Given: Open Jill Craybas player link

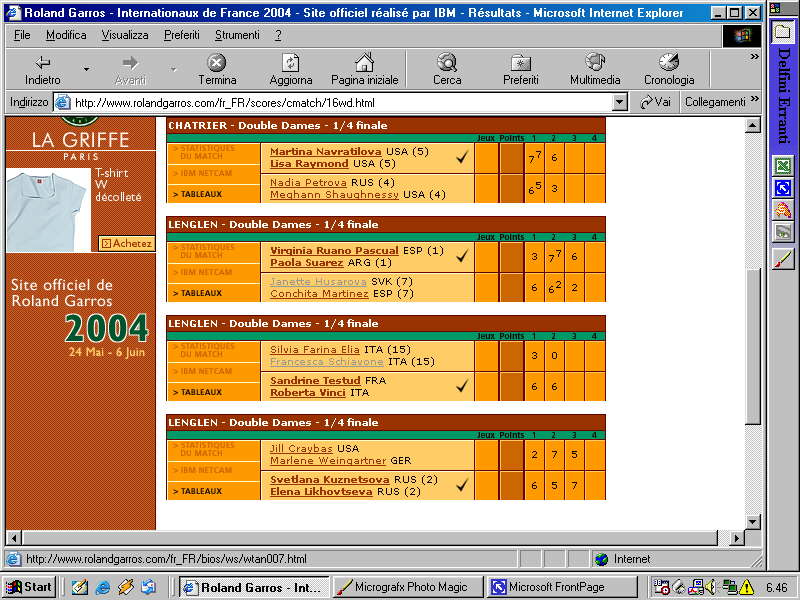Looking at the screenshot, I should click(x=301, y=448).
